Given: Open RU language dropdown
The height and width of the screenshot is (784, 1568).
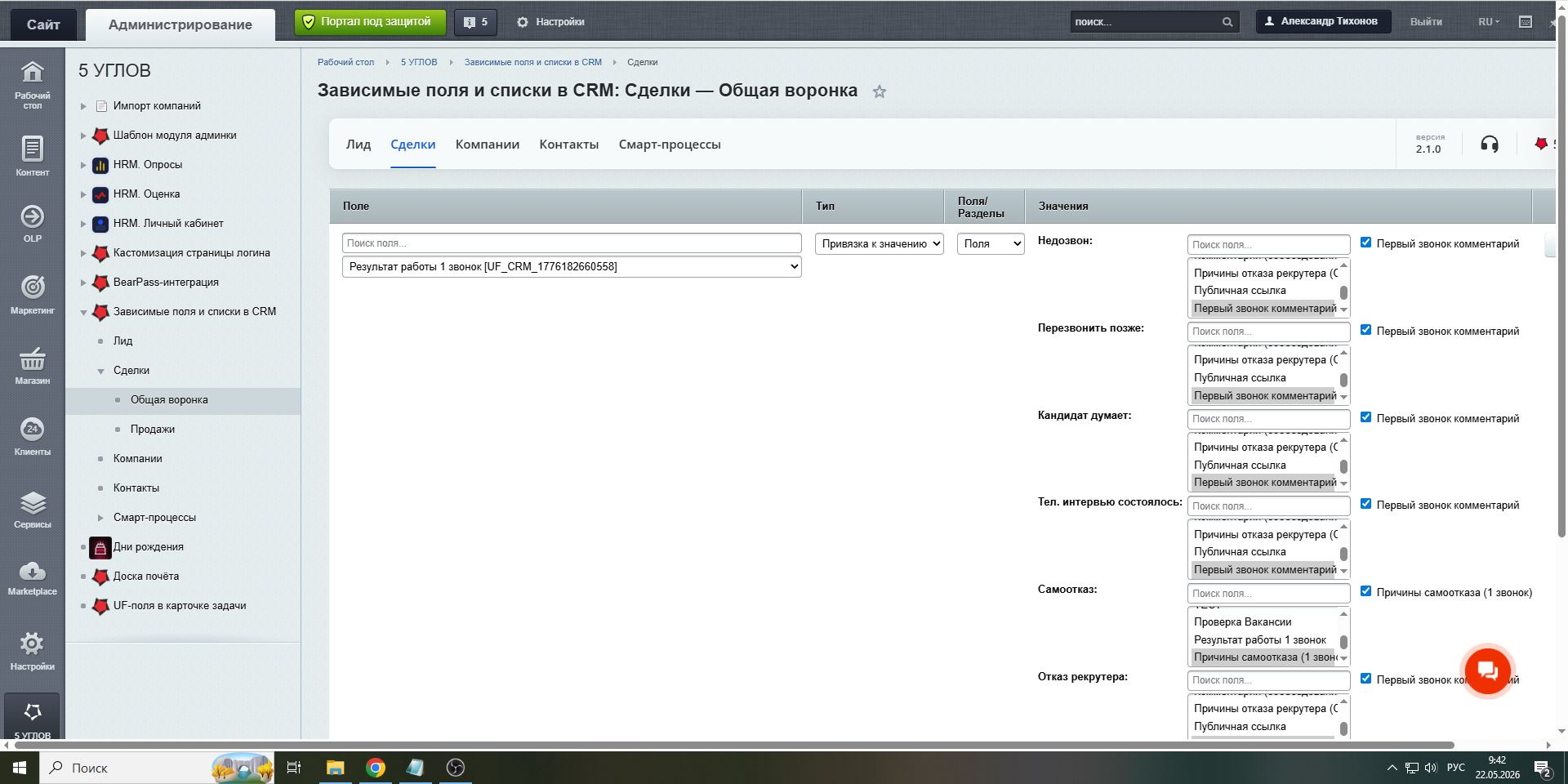Looking at the screenshot, I should click(1489, 22).
